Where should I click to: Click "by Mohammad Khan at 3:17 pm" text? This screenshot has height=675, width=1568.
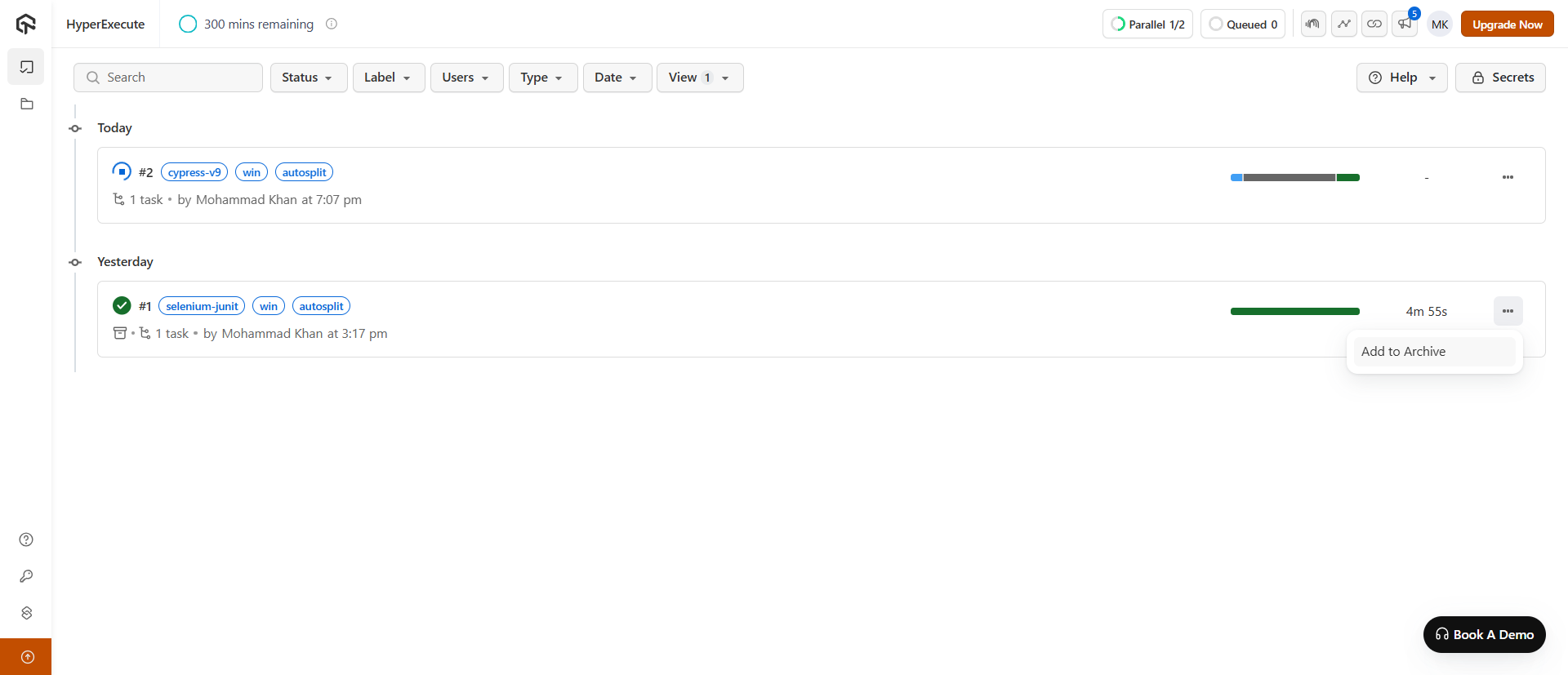[x=296, y=334]
